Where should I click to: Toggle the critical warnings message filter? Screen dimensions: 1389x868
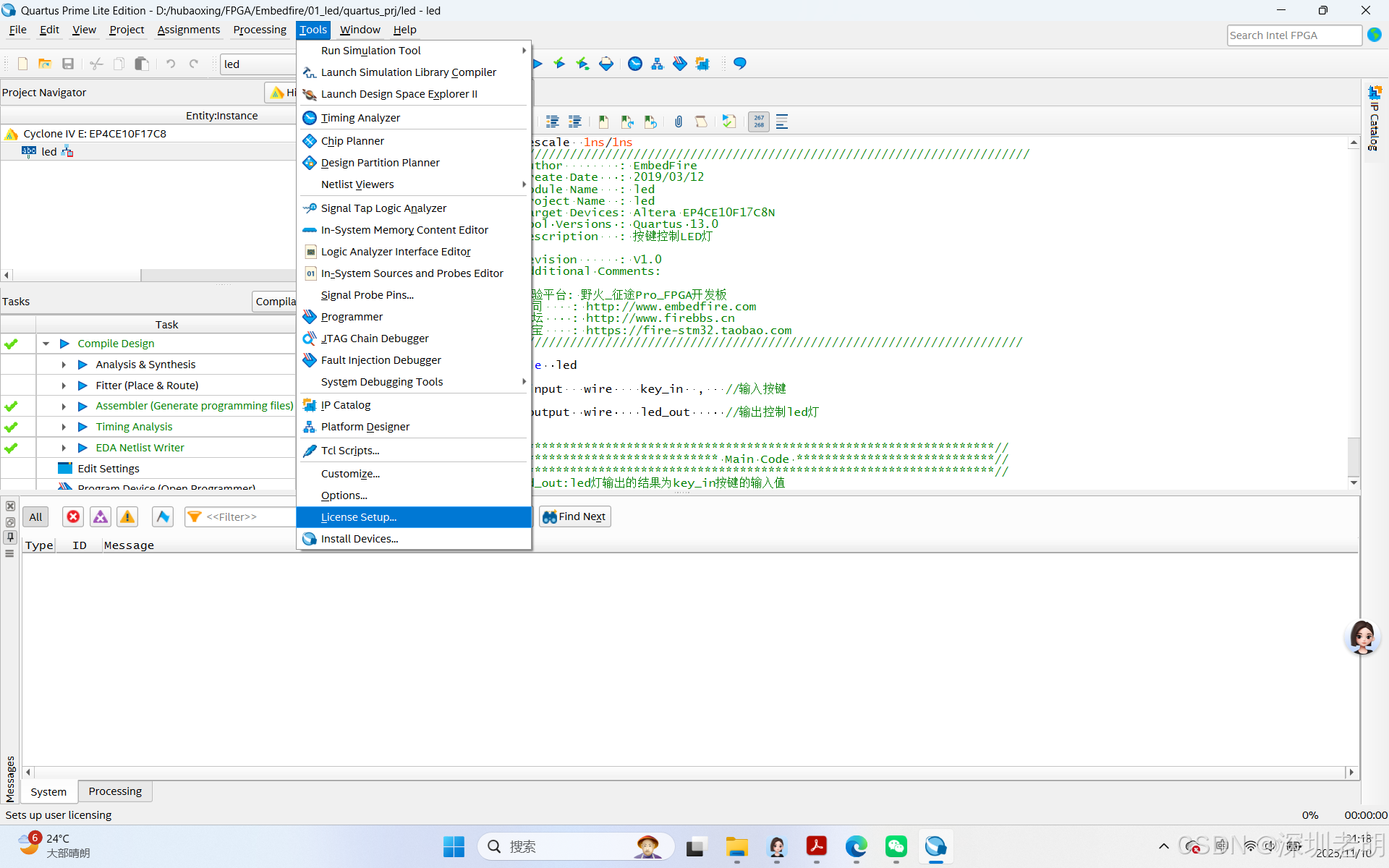(100, 516)
